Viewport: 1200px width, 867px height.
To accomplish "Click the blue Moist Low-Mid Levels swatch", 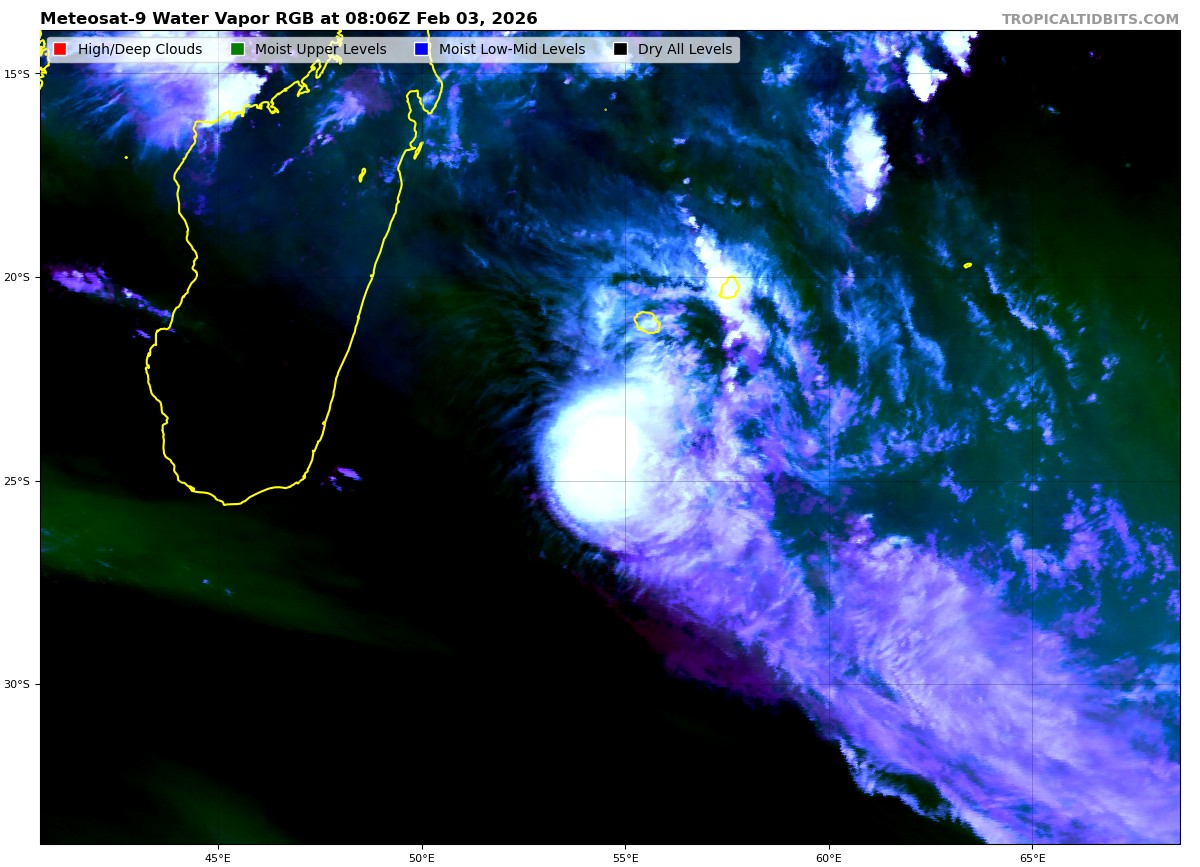I will 421,49.
